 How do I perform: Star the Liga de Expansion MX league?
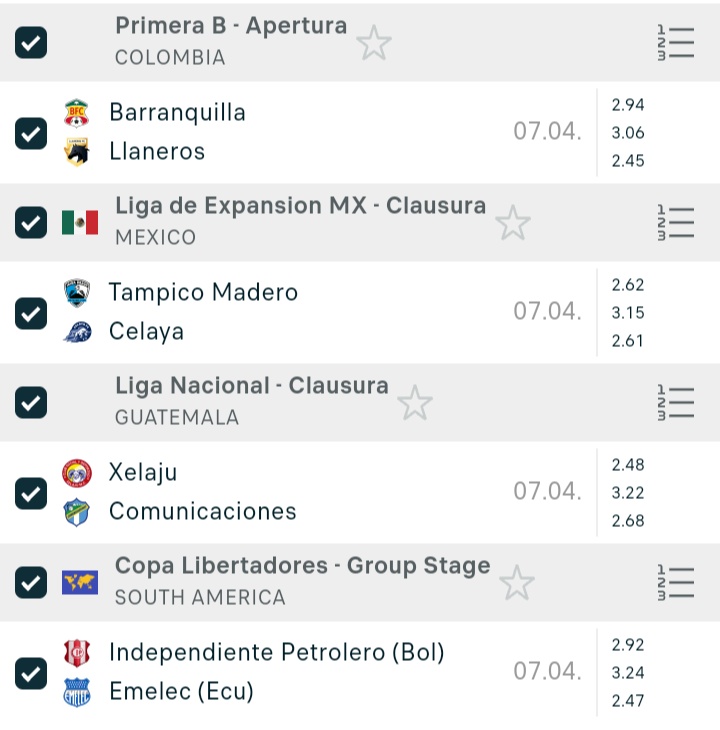(x=513, y=223)
